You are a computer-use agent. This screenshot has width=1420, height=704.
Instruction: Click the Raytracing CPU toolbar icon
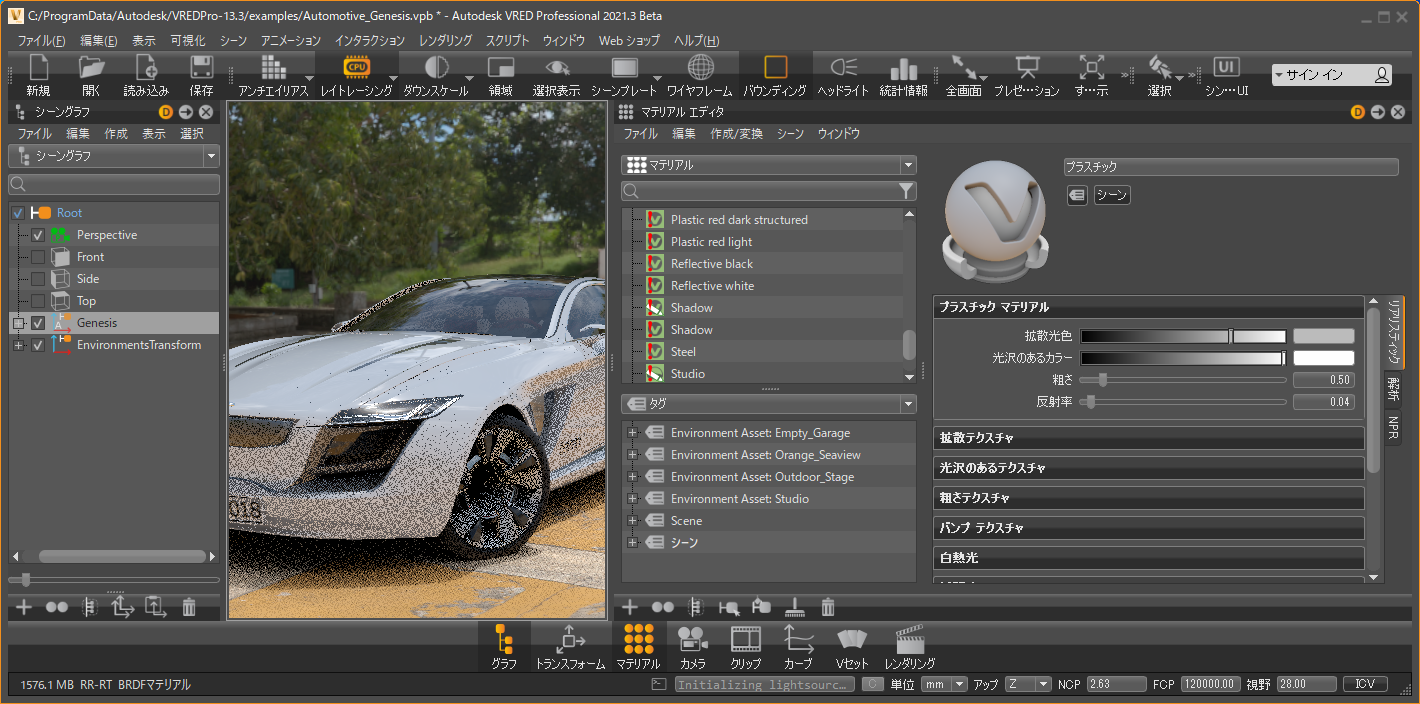[355, 68]
